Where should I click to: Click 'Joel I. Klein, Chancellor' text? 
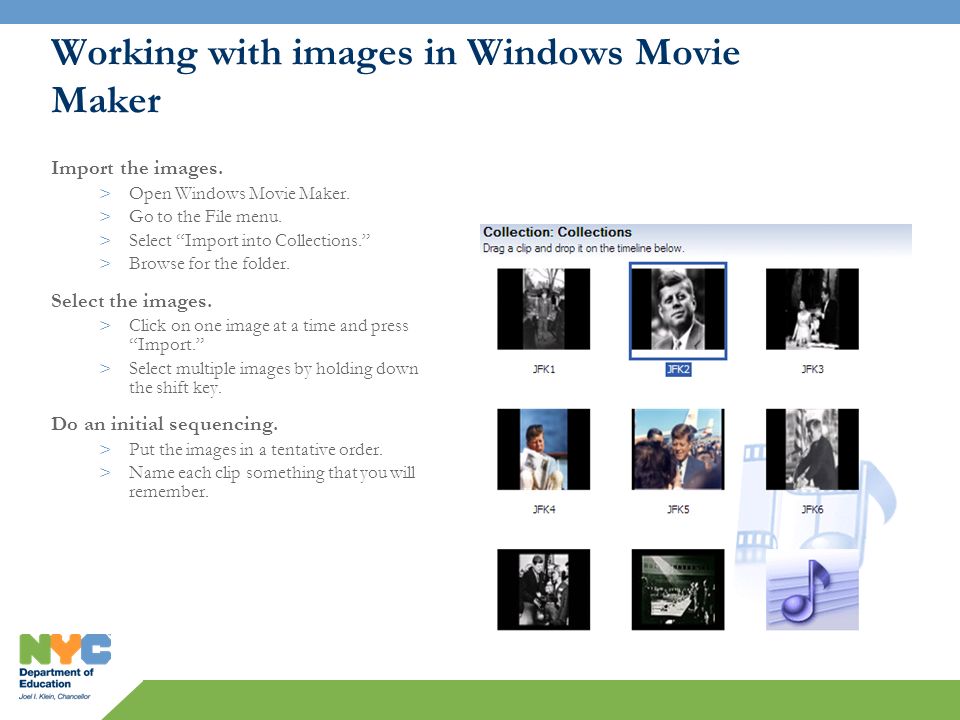pyautogui.click(x=54, y=696)
